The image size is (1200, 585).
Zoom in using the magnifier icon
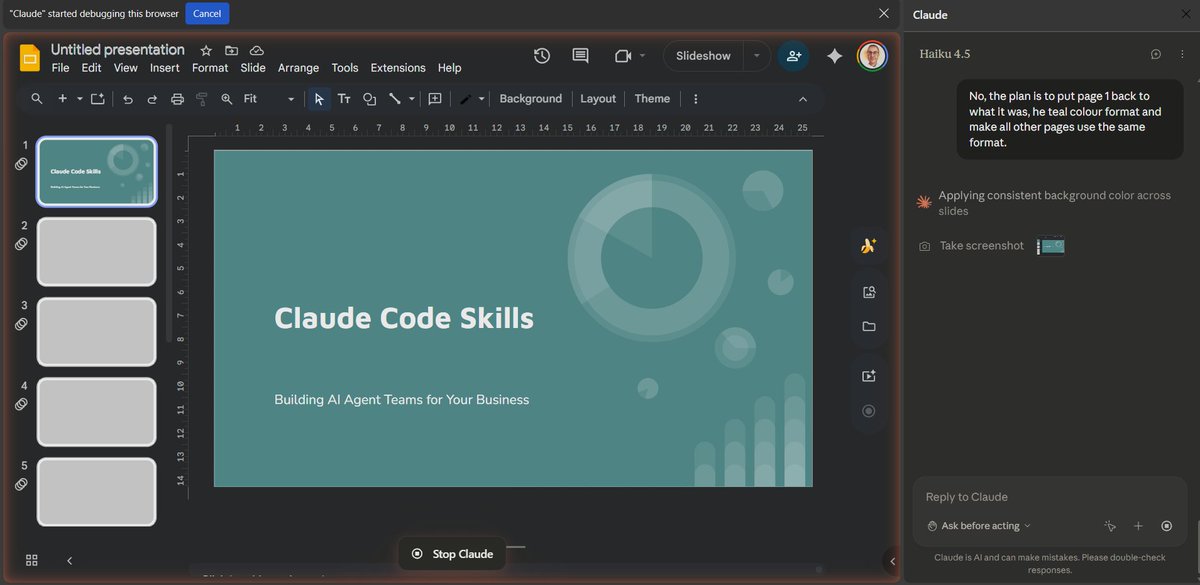[225, 98]
